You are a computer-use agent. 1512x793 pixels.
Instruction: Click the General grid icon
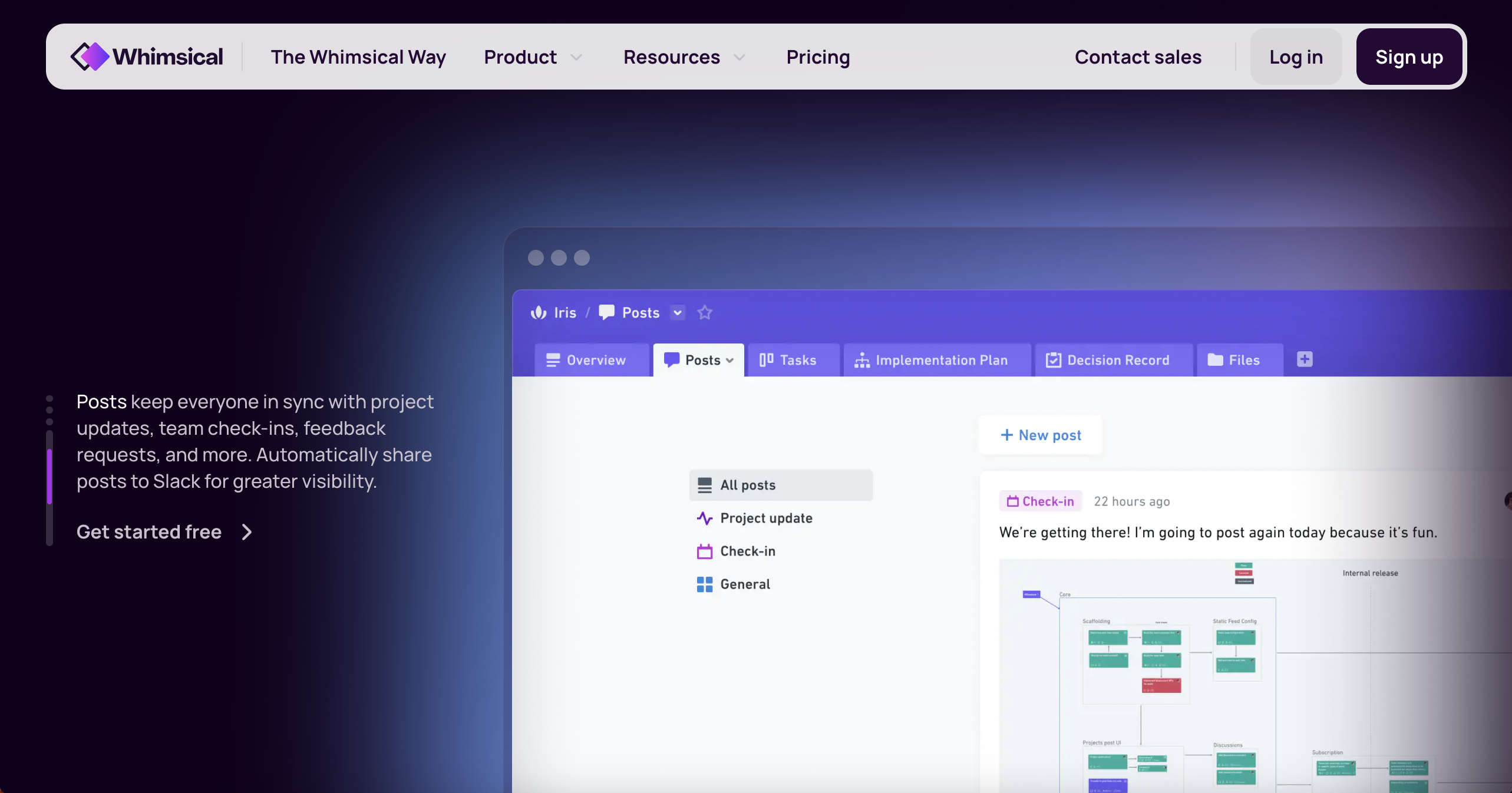[x=705, y=584]
